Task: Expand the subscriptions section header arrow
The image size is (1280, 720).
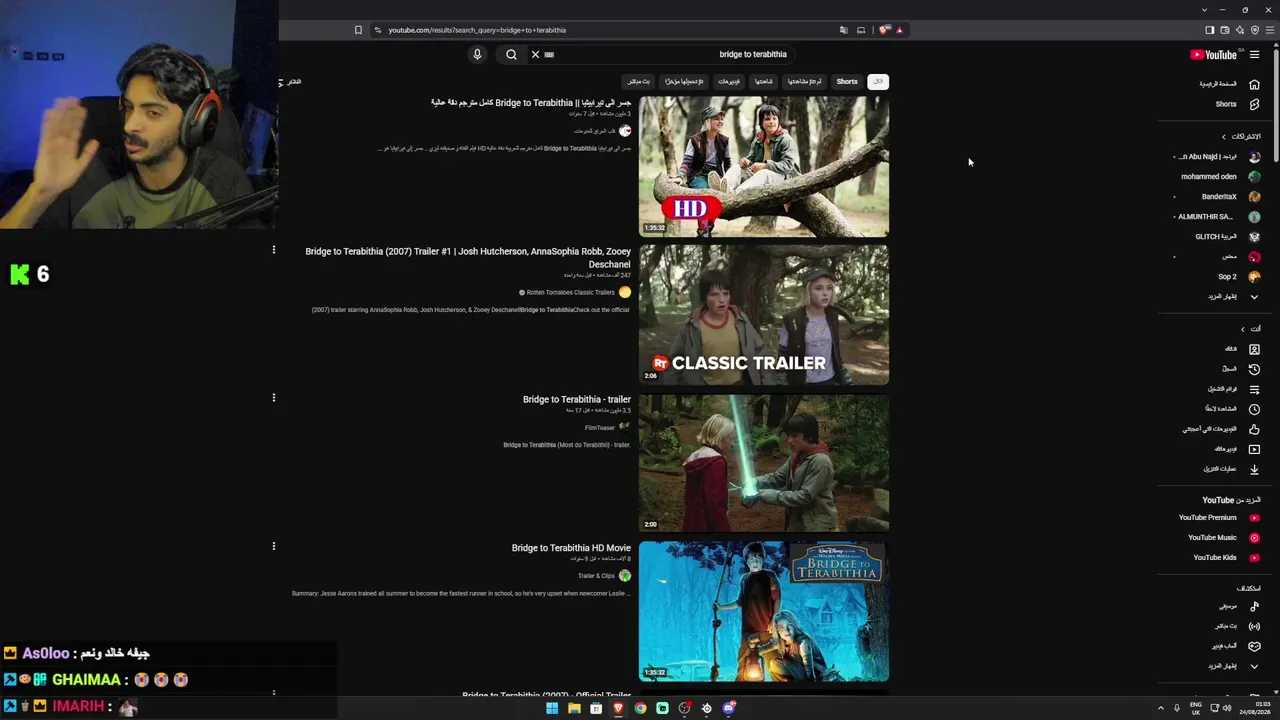Action: tap(1223, 137)
